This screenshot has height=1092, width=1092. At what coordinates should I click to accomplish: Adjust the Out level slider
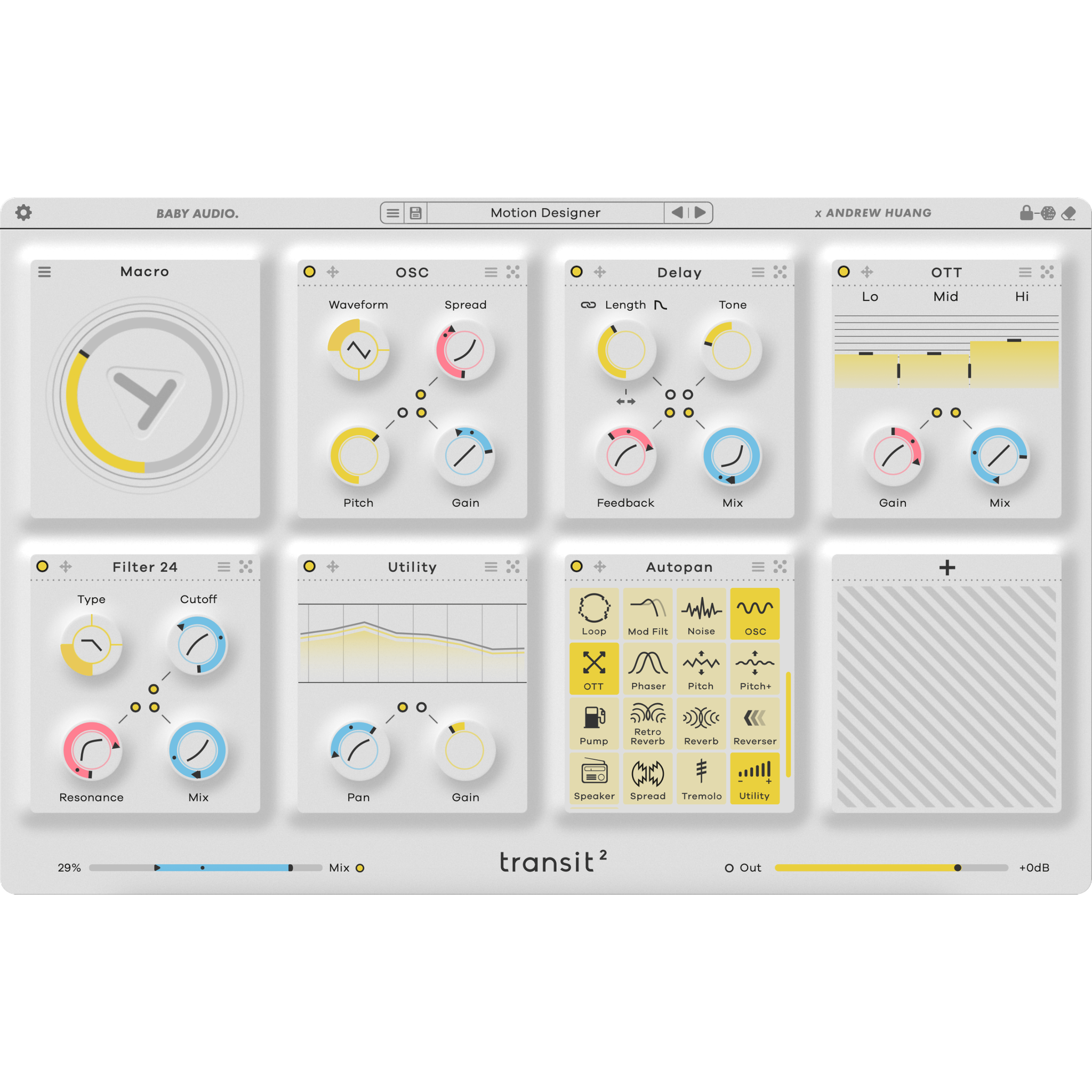pyautogui.click(x=957, y=868)
